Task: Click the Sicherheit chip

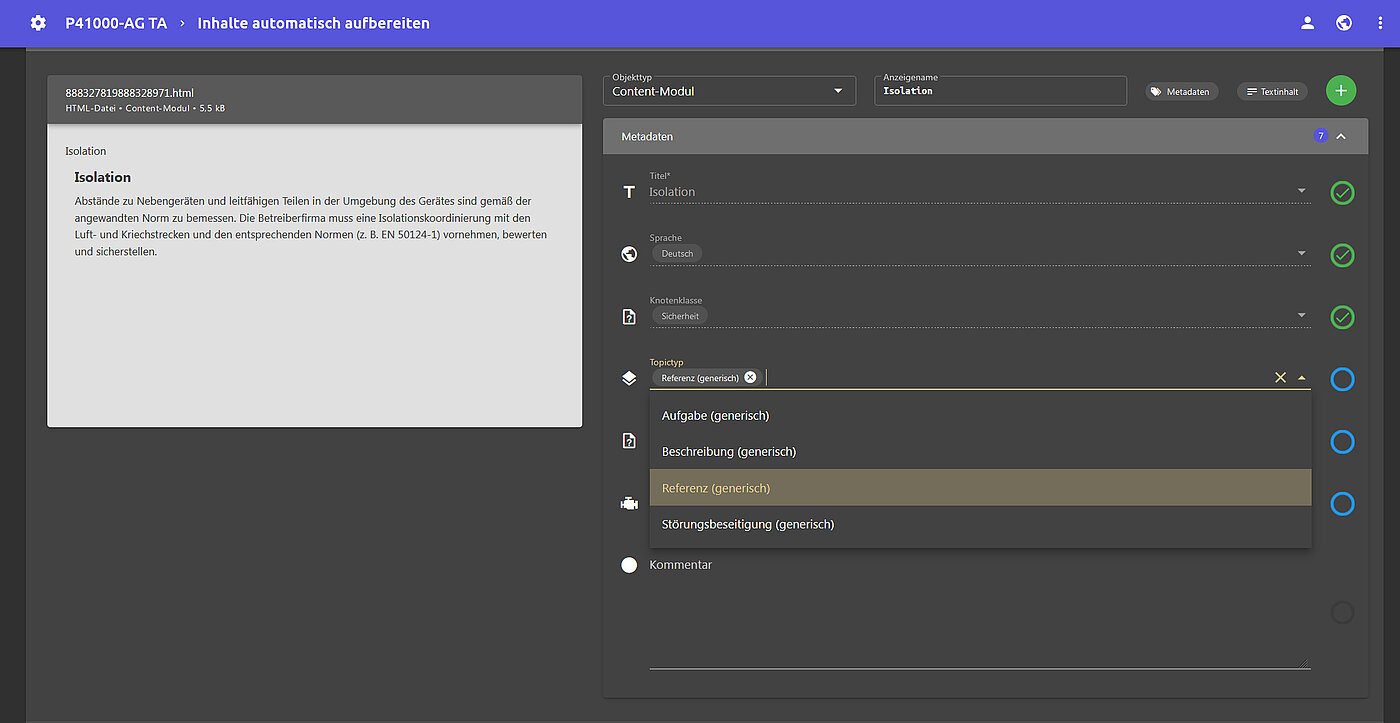Action: [x=680, y=315]
